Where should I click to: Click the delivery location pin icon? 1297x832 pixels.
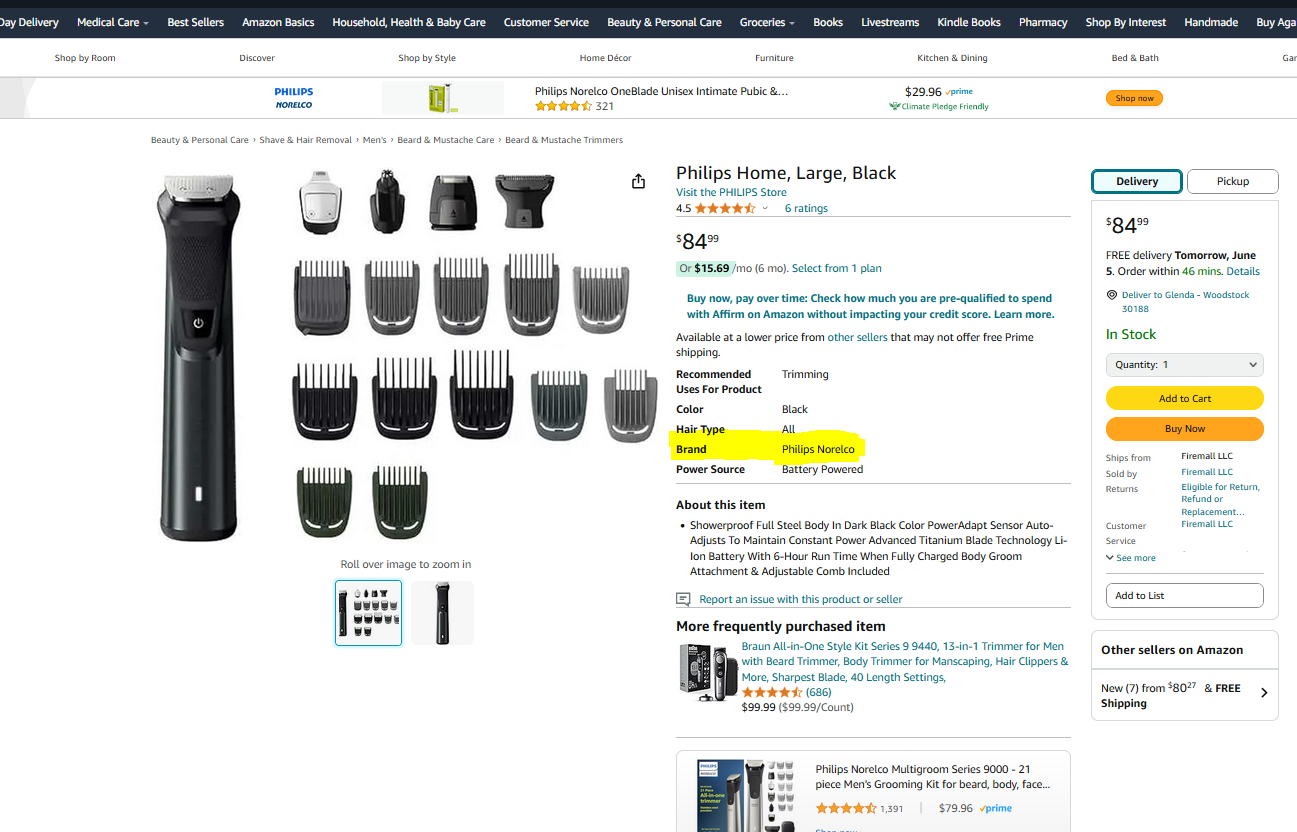1112,295
